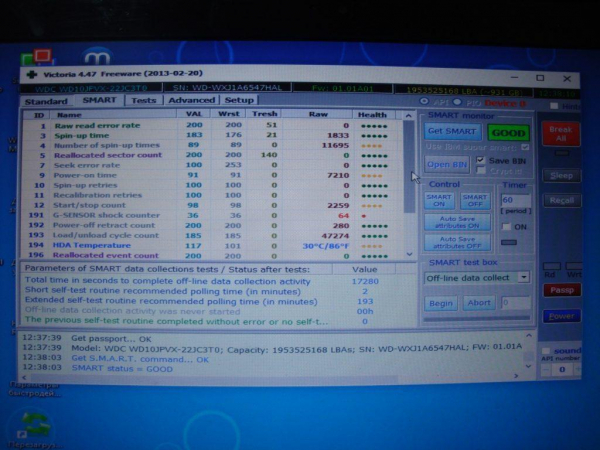Toggle the Hints checkbox
Viewport: 600px width, 450px height.
click(x=553, y=106)
